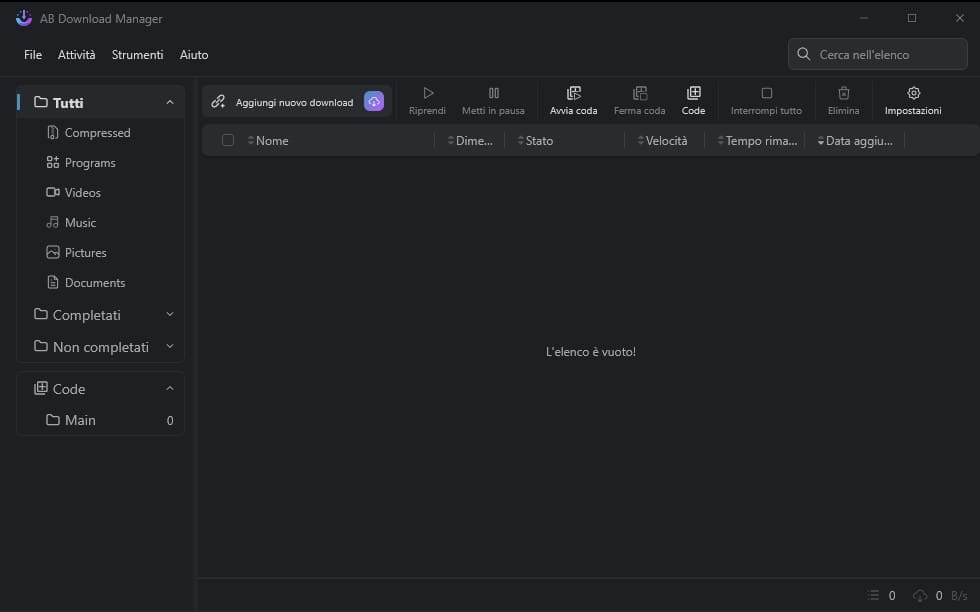980x612 pixels.
Task: Click the Riprendi play icon
Action: coord(428,93)
